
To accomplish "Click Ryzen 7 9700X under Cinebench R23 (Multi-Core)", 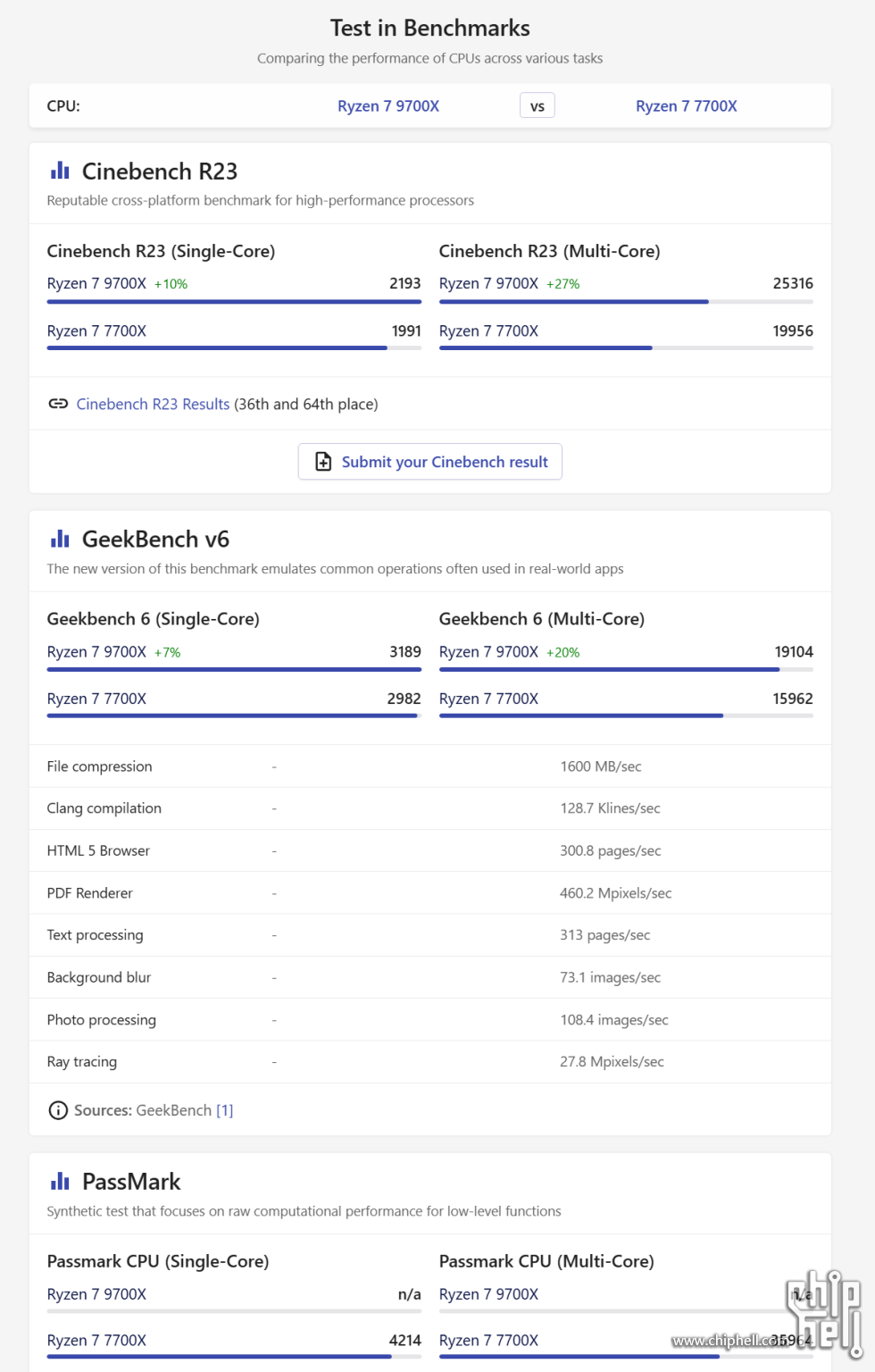I will (x=488, y=283).
